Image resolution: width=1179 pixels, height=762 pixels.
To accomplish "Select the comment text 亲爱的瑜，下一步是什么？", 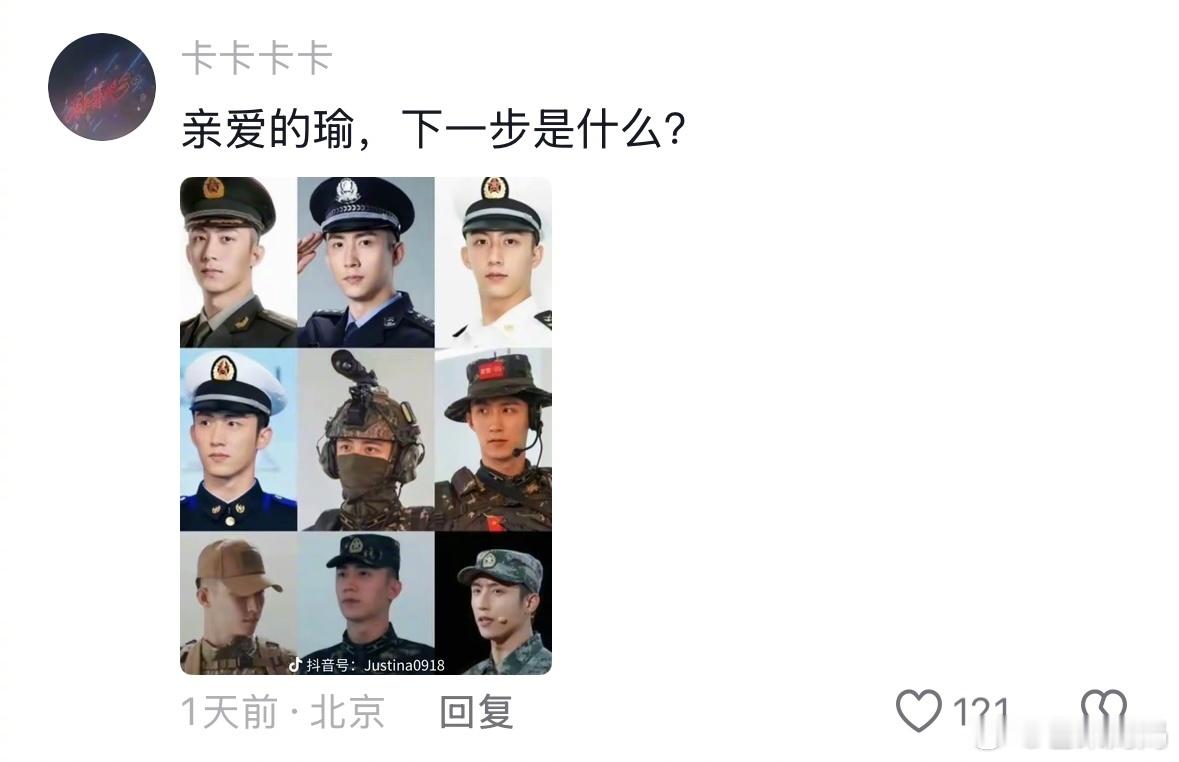I will (x=434, y=129).
